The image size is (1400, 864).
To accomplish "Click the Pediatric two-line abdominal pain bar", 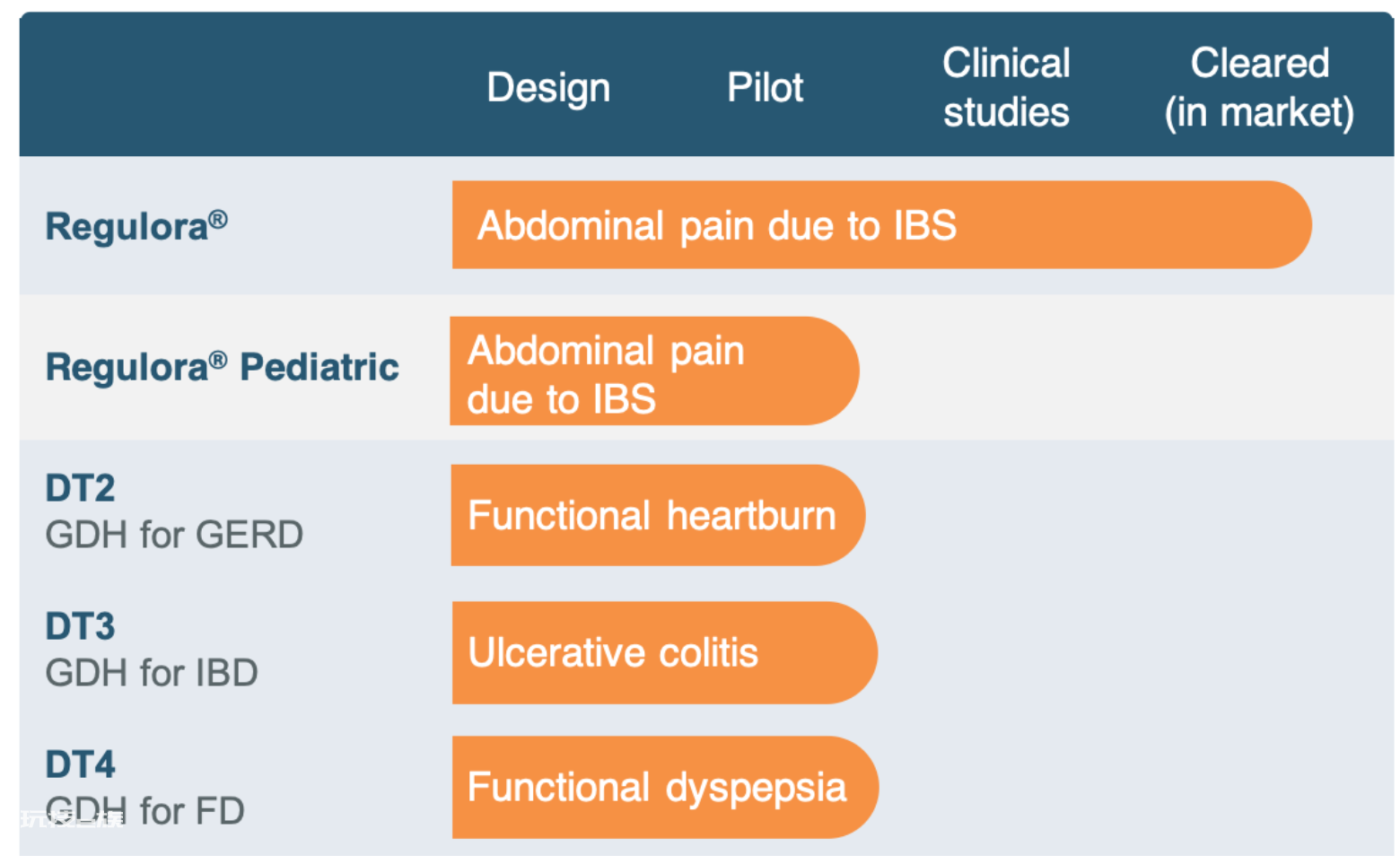I will click(x=654, y=371).
